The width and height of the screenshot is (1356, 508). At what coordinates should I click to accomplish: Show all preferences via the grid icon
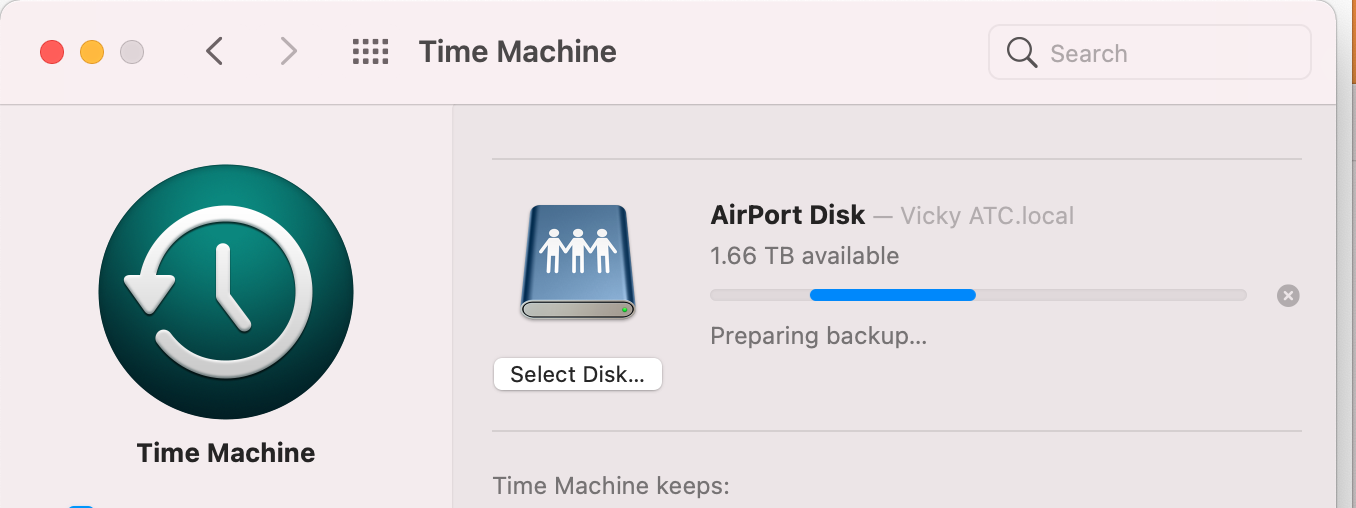pos(371,52)
